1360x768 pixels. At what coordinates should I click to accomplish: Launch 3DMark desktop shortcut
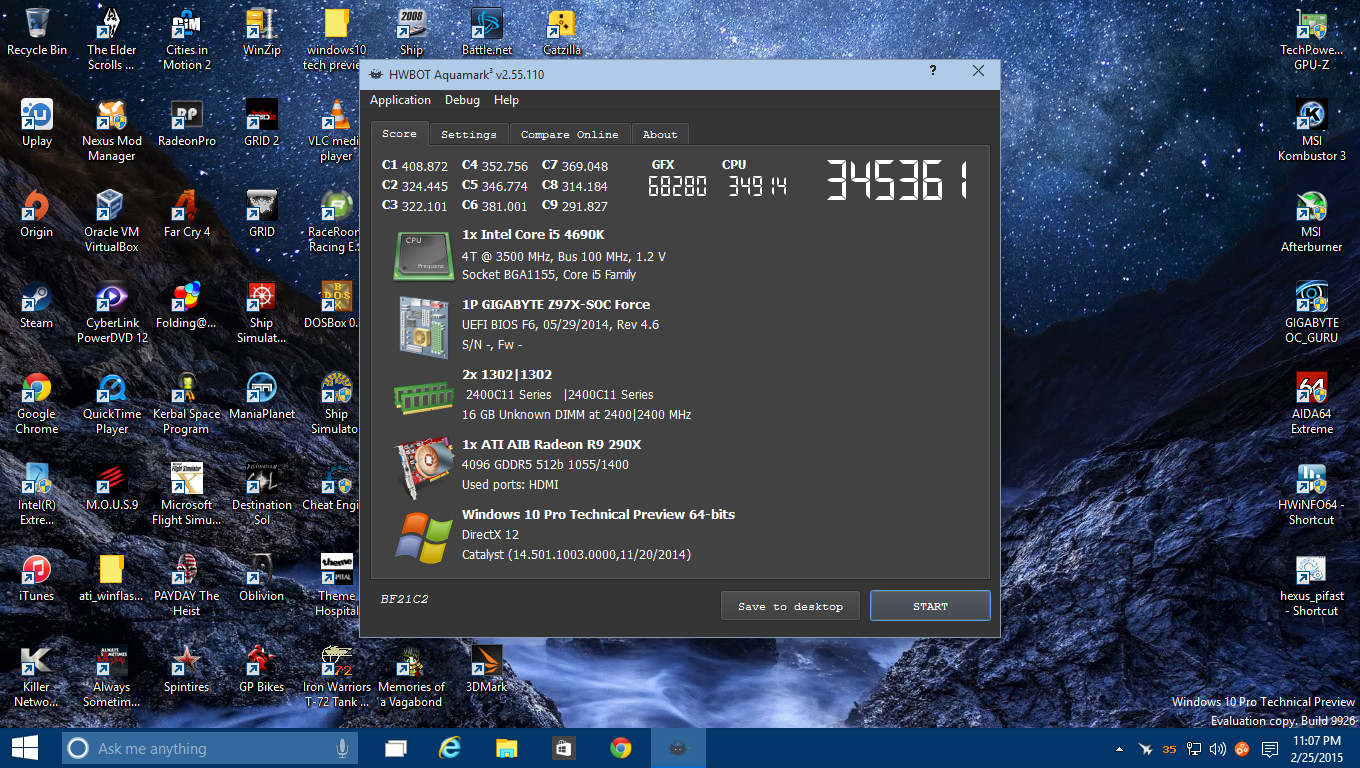point(486,669)
